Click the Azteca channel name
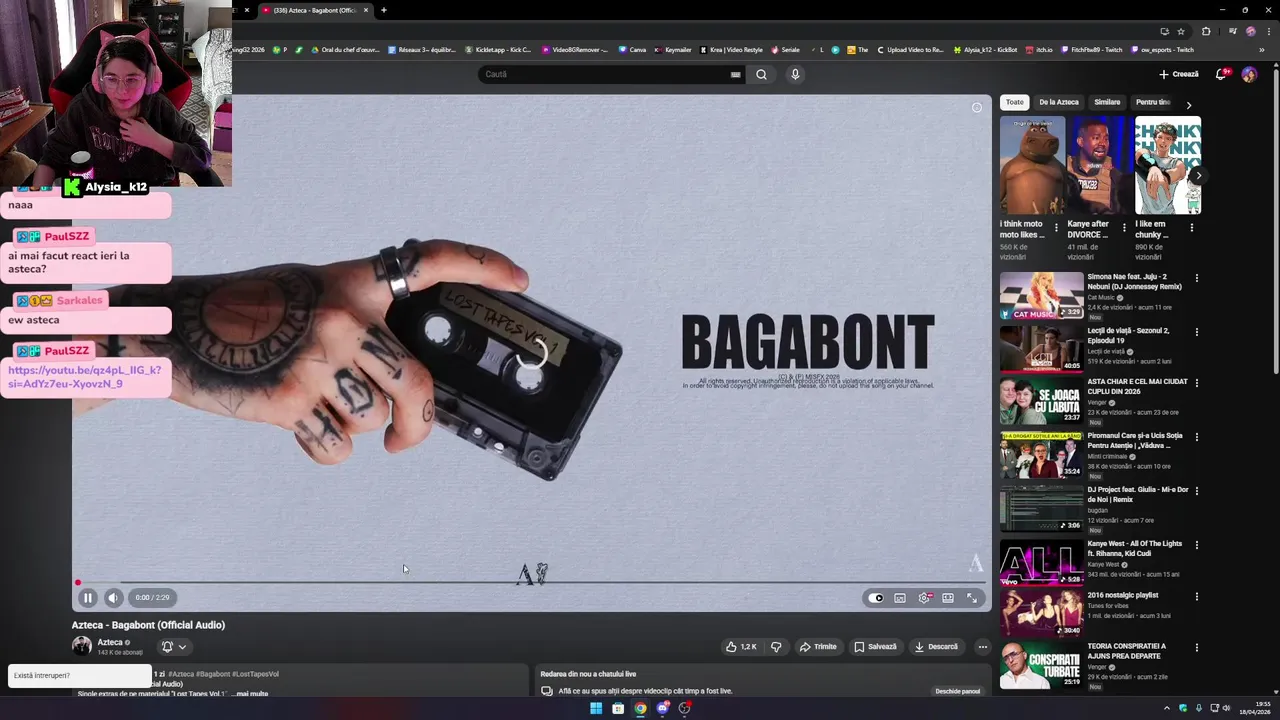This screenshot has width=1280, height=720. [110, 642]
